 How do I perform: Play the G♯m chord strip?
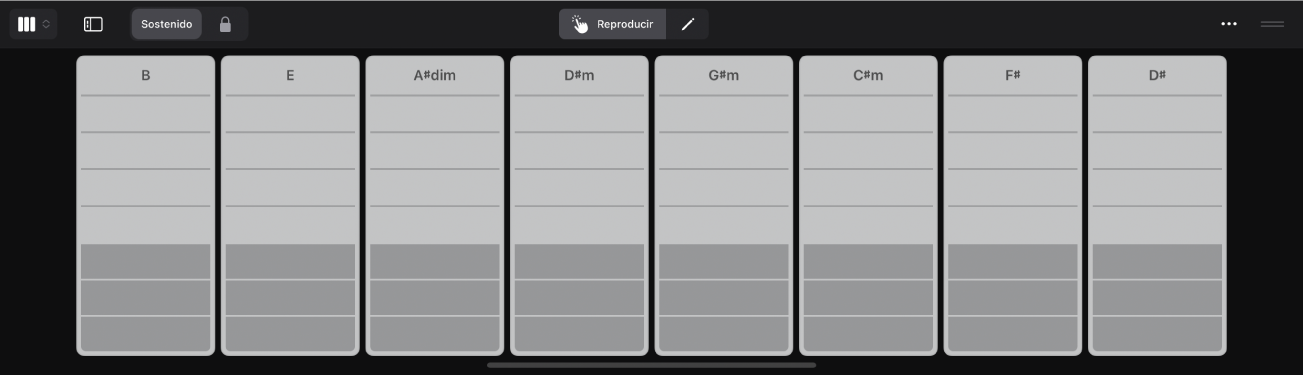point(724,205)
